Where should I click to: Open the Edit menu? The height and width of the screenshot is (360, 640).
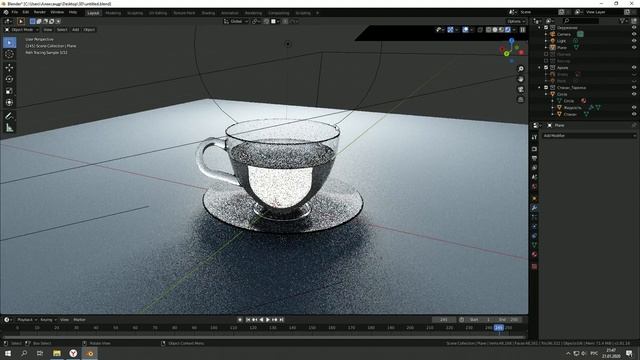(x=26, y=12)
